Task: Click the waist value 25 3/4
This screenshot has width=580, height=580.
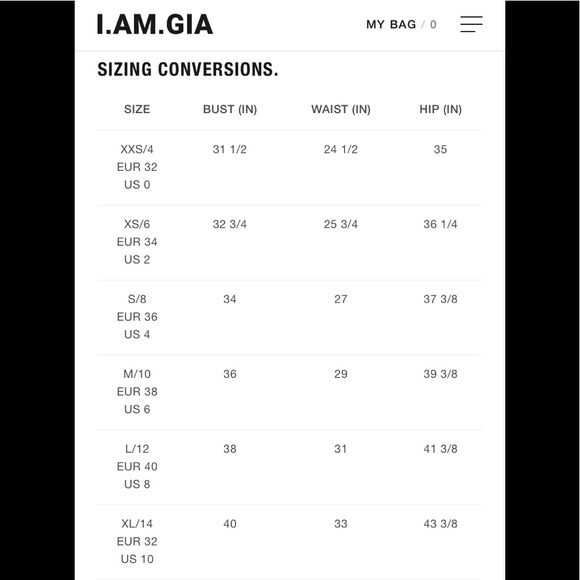Action: point(341,224)
